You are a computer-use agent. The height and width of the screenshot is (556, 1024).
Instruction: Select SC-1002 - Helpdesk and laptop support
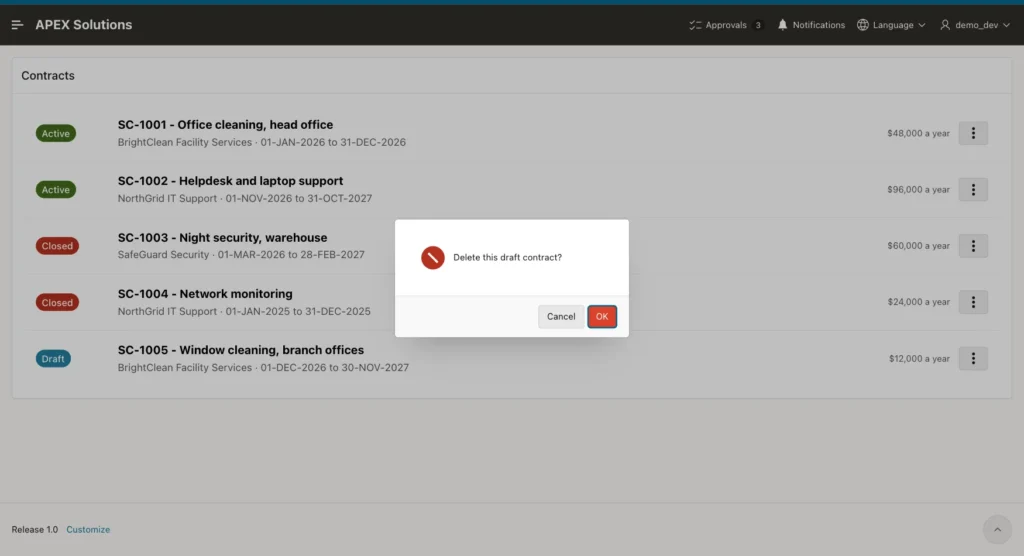[230, 180]
